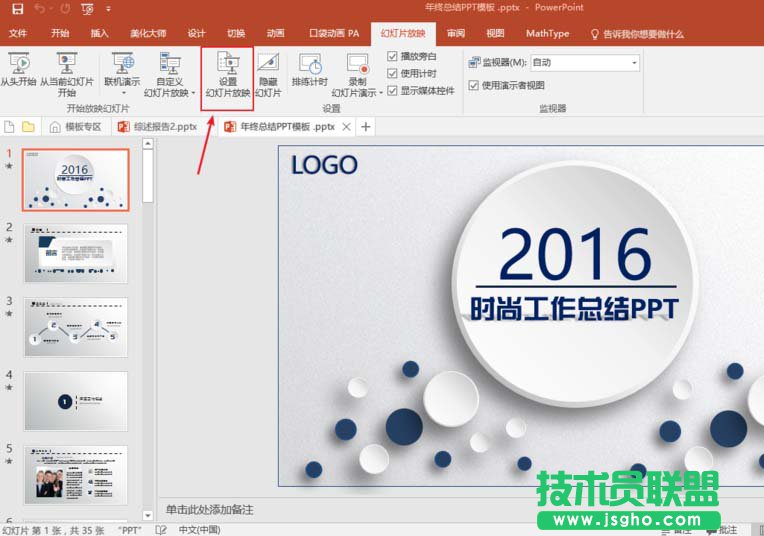
Task: Click the Undo arrow icon
Action: 40,9
